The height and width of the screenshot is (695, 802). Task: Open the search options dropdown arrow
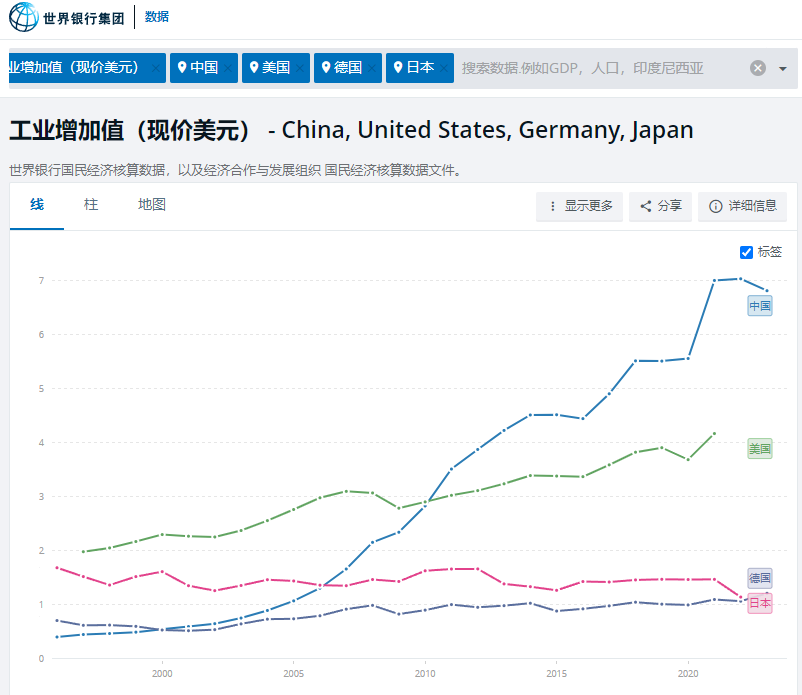[x=782, y=68]
